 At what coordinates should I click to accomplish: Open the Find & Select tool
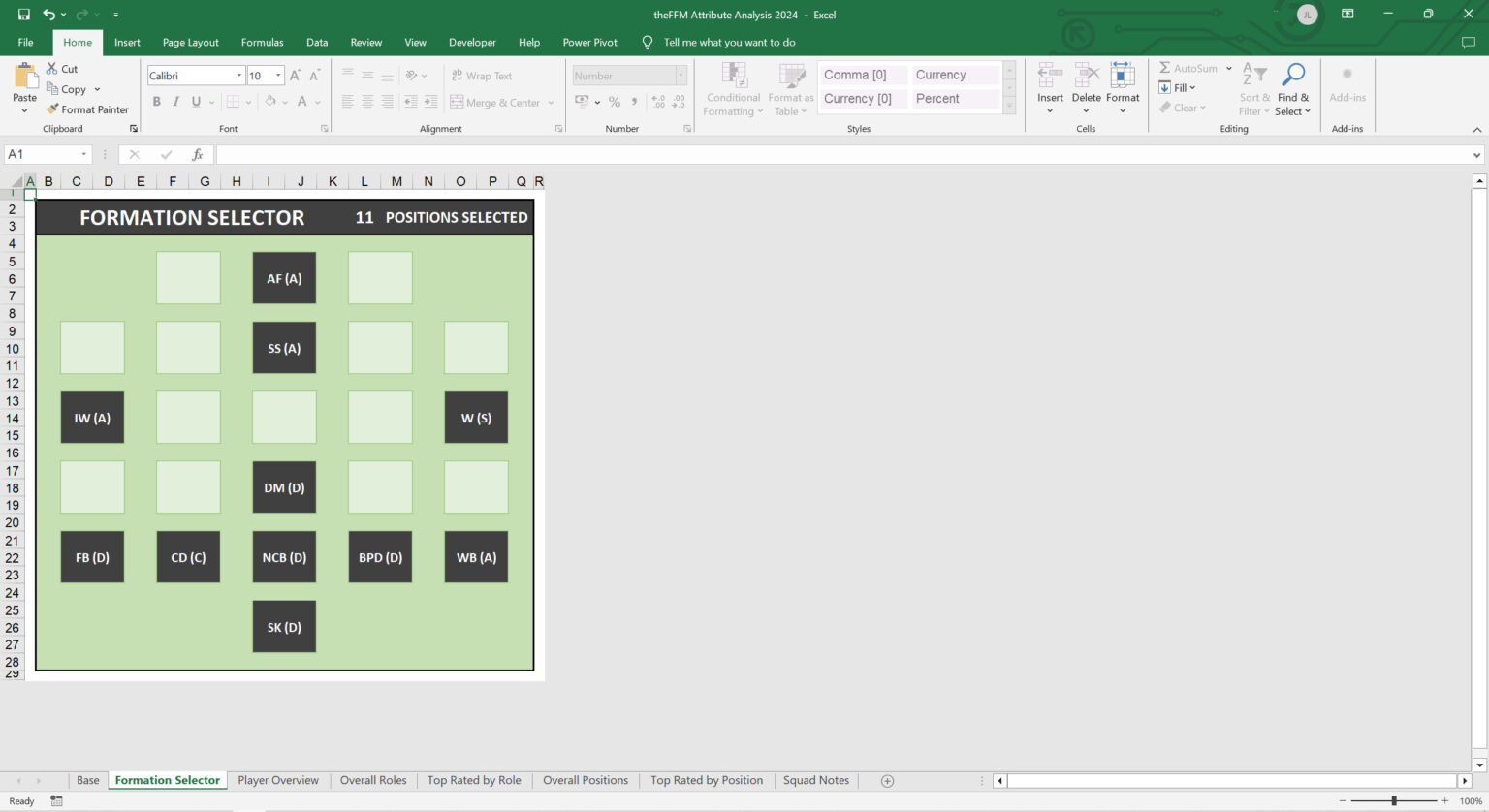[1293, 89]
